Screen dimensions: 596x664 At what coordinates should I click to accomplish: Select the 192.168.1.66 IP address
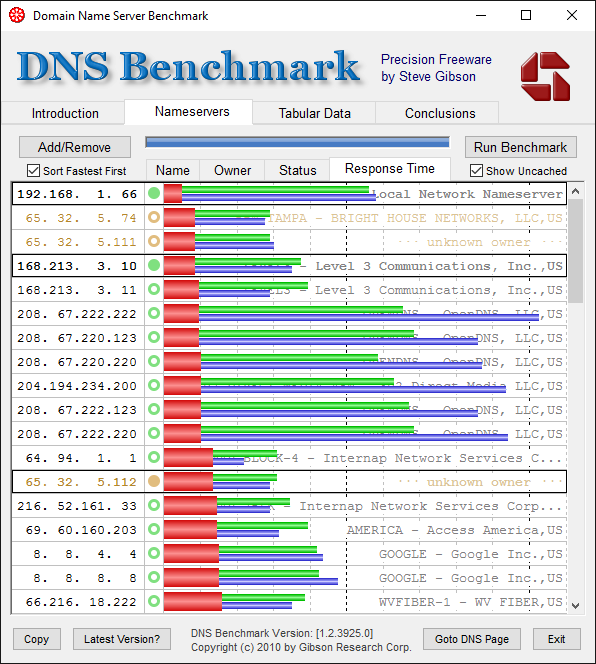77,194
